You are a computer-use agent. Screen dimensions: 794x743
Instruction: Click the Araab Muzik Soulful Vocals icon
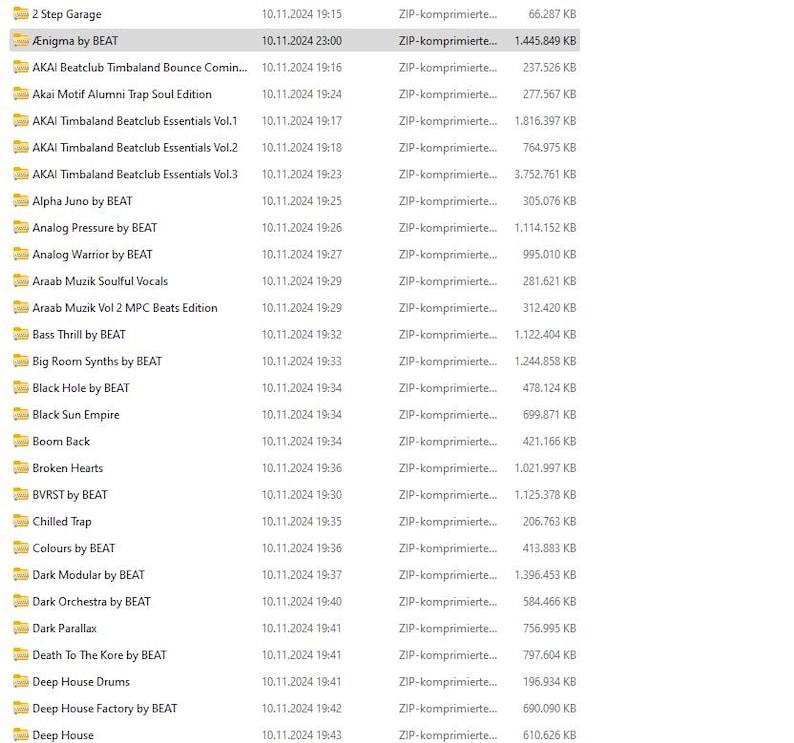tap(21, 281)
